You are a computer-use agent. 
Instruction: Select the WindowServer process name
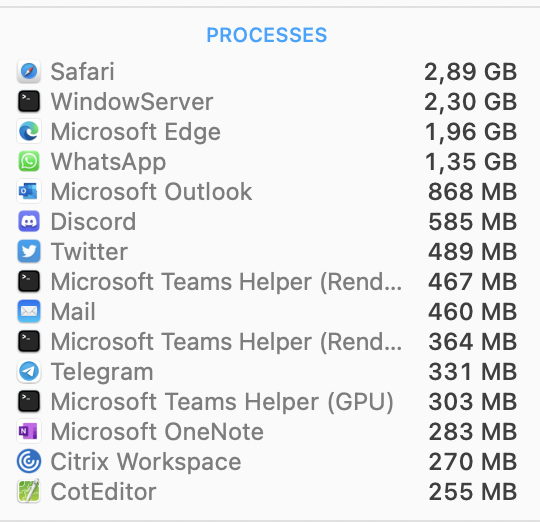point(132,102)
